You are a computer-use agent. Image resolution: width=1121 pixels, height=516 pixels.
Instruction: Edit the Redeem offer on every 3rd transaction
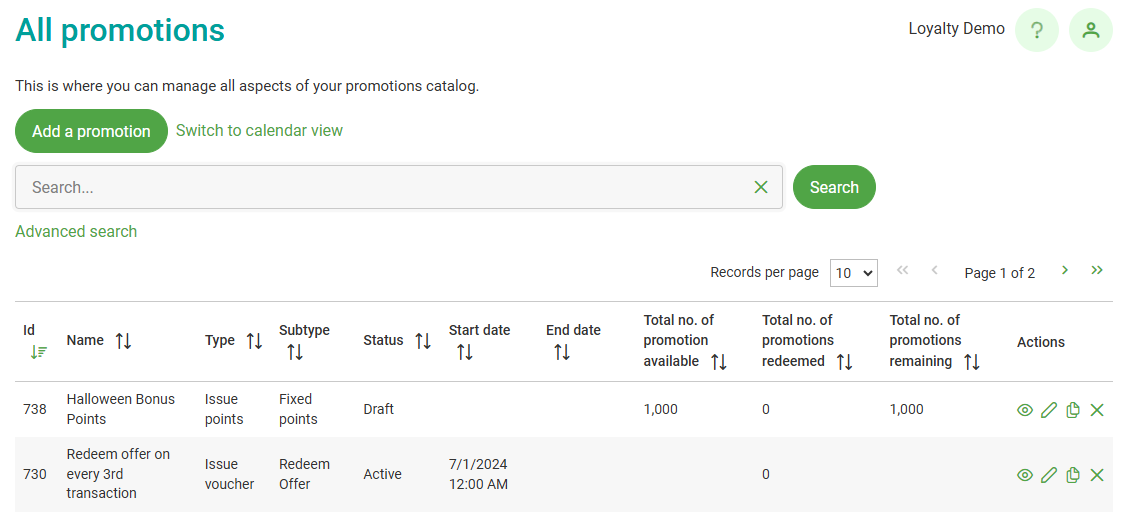click(x=1049, y=475)
